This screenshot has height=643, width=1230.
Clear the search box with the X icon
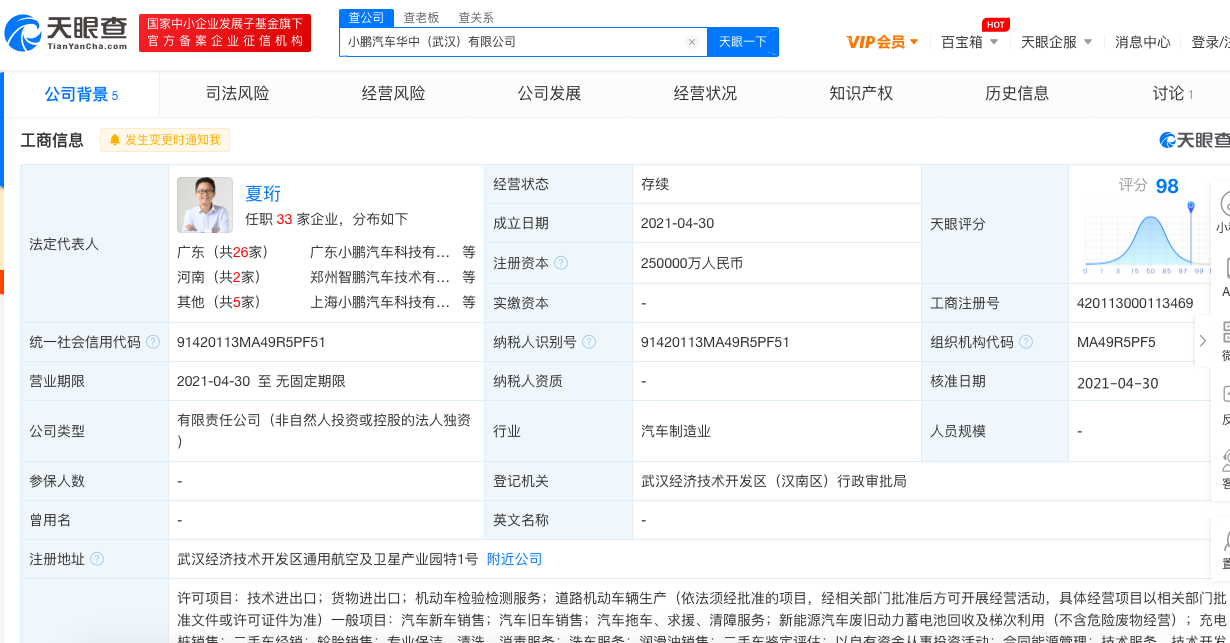pos(691,42)
